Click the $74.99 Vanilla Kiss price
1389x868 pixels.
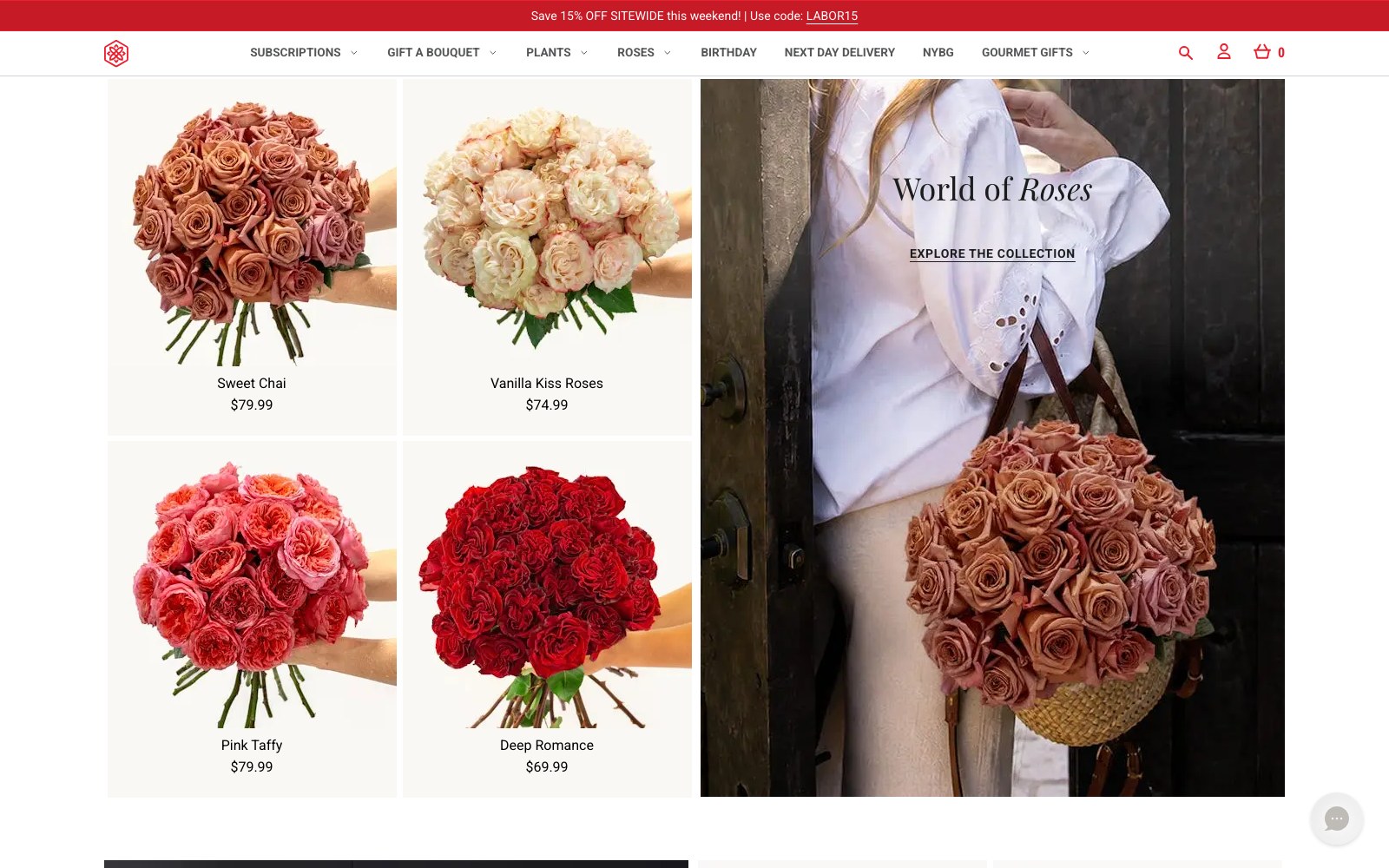pos(547,405)
